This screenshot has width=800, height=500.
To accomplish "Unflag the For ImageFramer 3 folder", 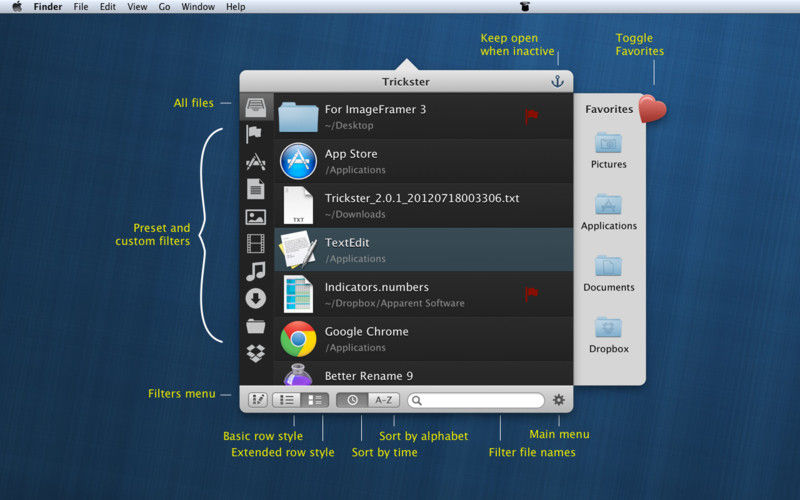I will pyautogui.click(x=532, y=116).
